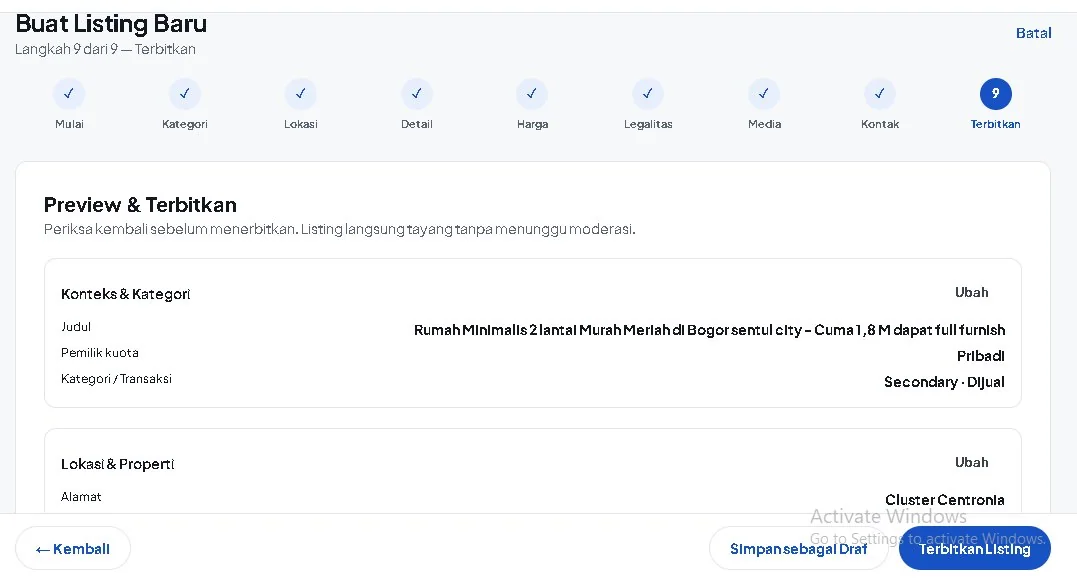Screen dimensions: 1077x578
Task: Edit the Lokasi & Properti section via Ubah
Action: pos(971,463)
